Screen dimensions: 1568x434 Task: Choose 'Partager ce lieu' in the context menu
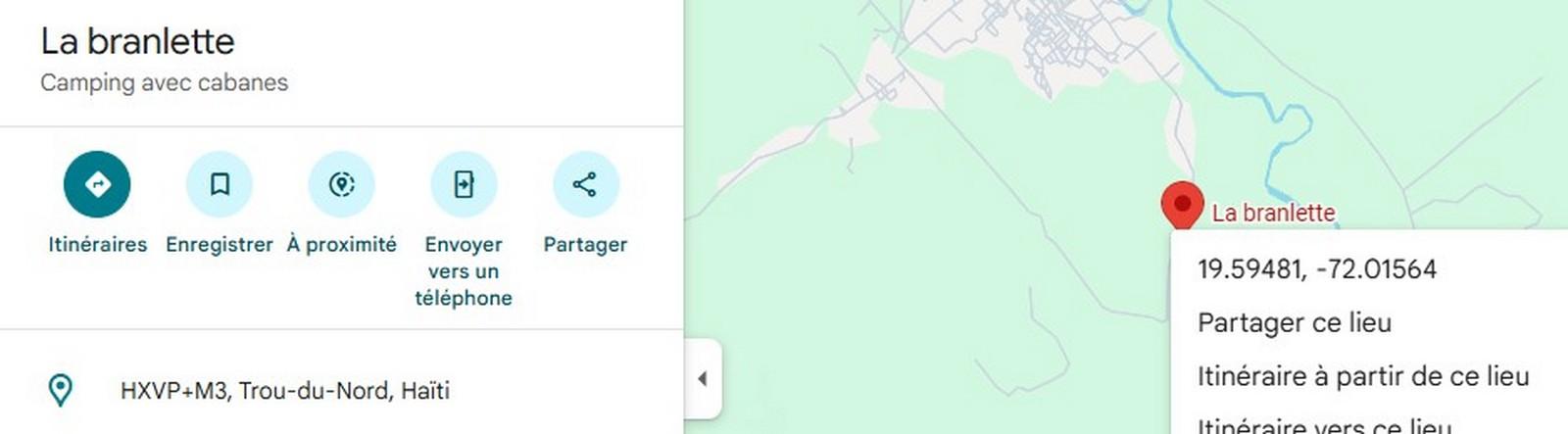point(1295,322)
